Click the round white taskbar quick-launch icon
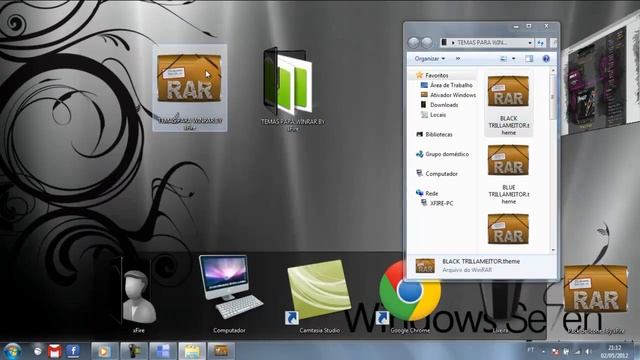This screenshot has height=360, width=640. 38,351
